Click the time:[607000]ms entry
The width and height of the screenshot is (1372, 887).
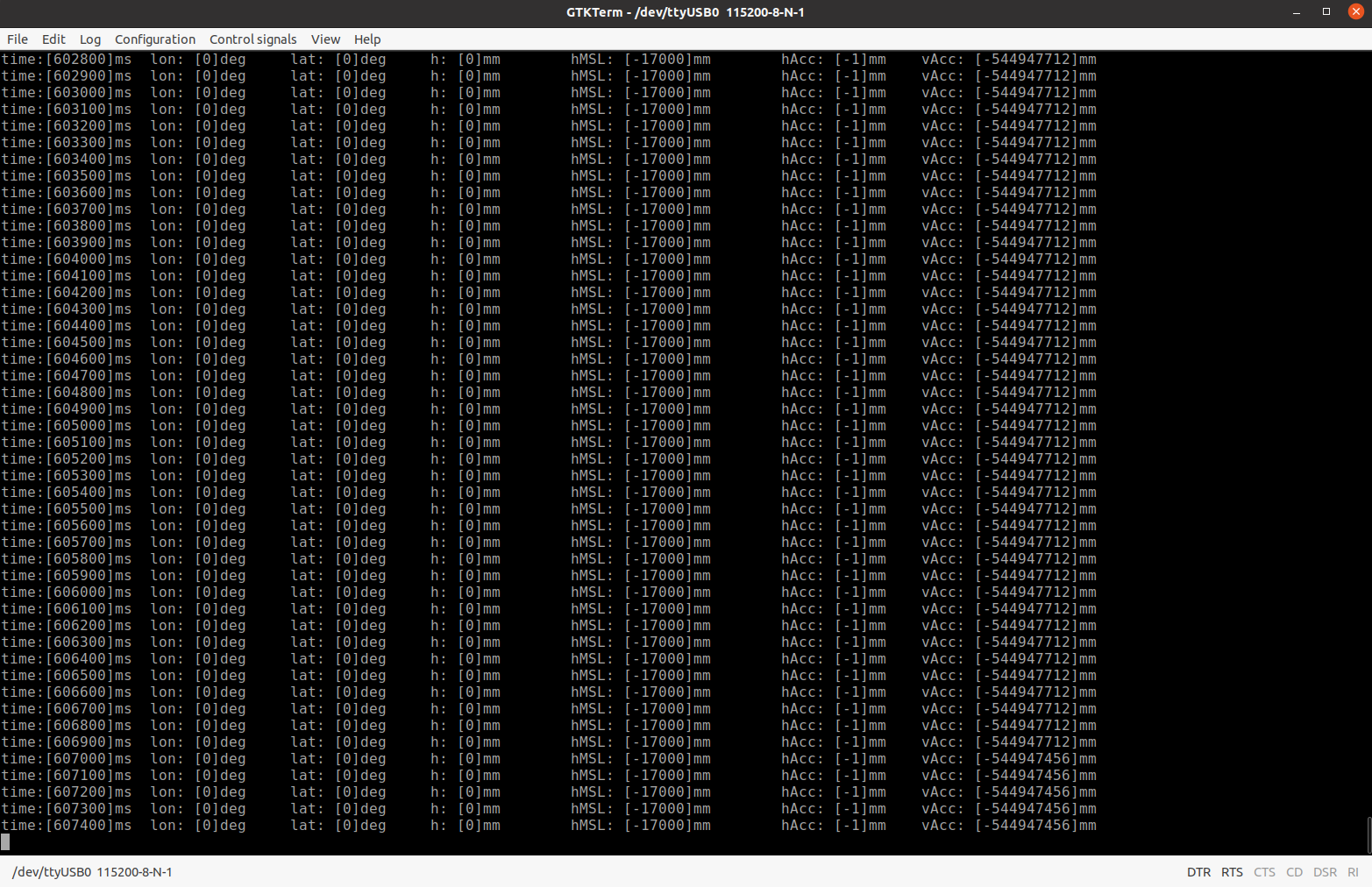tap(67, 759)
